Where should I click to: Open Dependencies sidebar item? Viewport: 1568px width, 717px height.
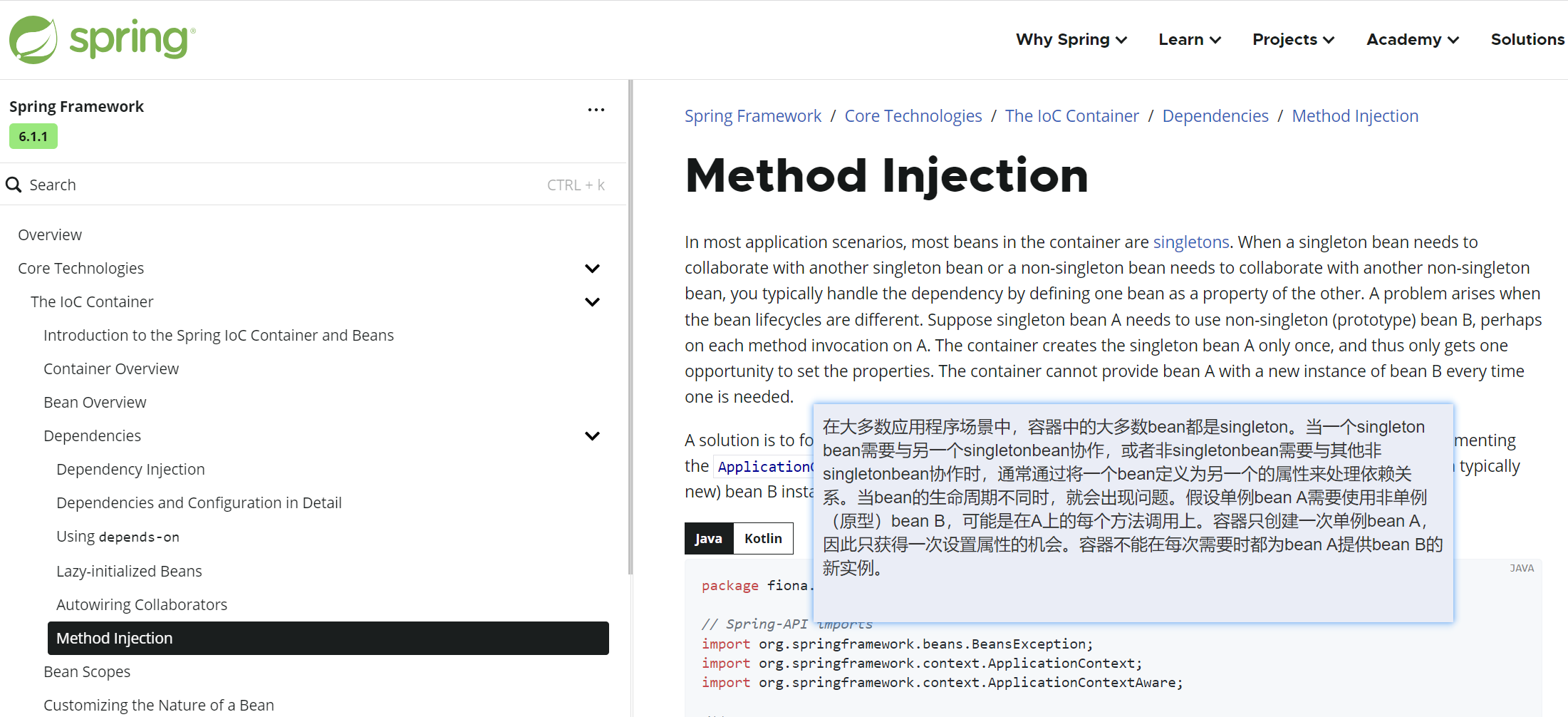(x=92, y=436)
